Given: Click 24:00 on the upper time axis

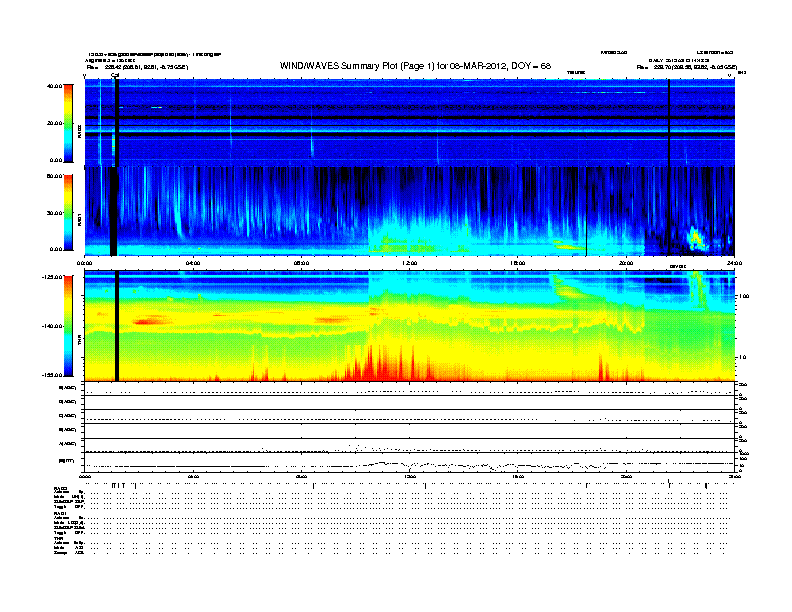Looking at the screenshot, I should (x=734, y=263).
